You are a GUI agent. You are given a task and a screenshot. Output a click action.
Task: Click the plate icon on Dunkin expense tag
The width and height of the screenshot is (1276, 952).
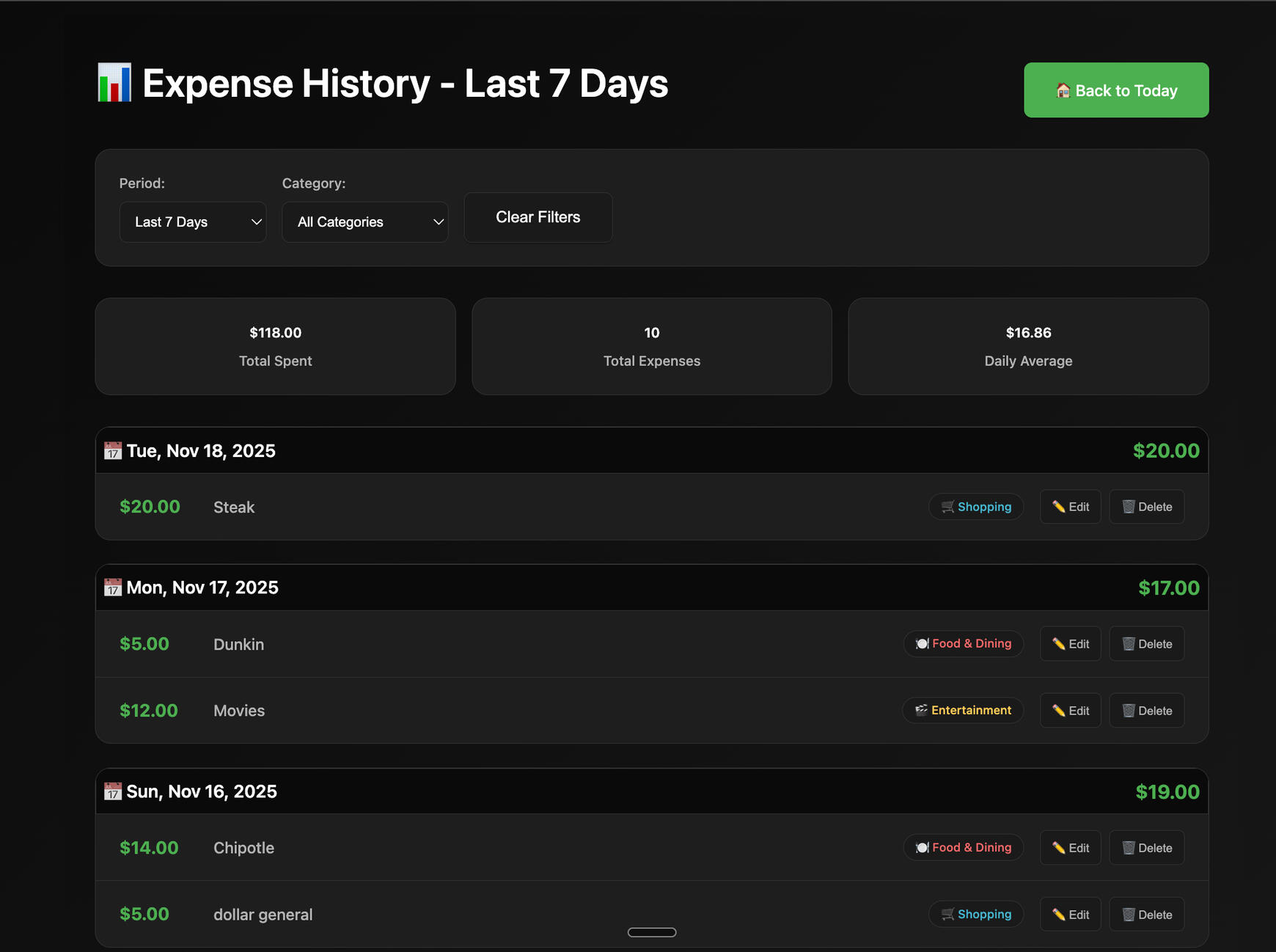click(922, 644)
